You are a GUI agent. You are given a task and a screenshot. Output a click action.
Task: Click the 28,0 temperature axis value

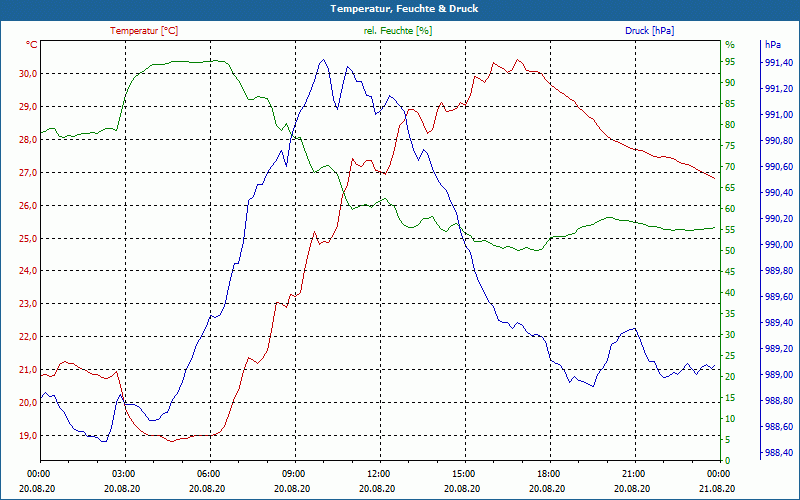(28, 139)
